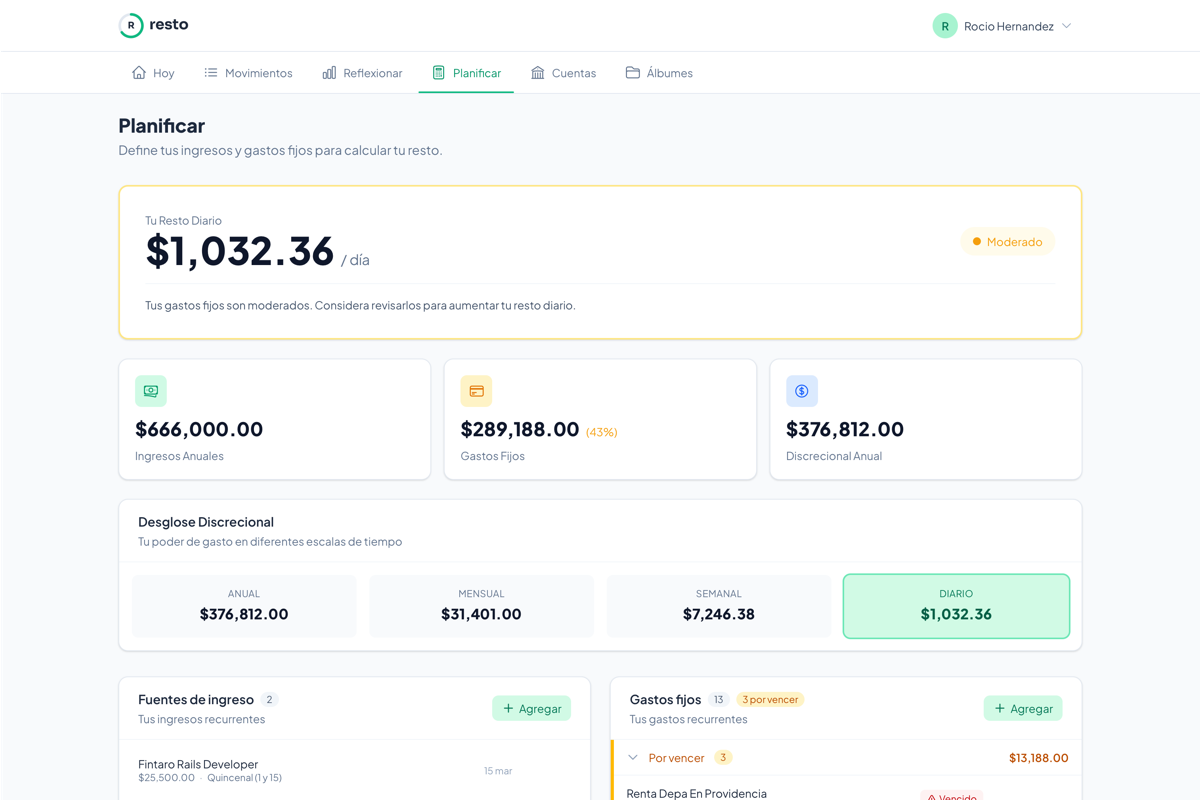Image resolution: width=1200 pixels, height=800 pixels.
Task: Add a new income source with Agregar
Action: coord(531,708)
